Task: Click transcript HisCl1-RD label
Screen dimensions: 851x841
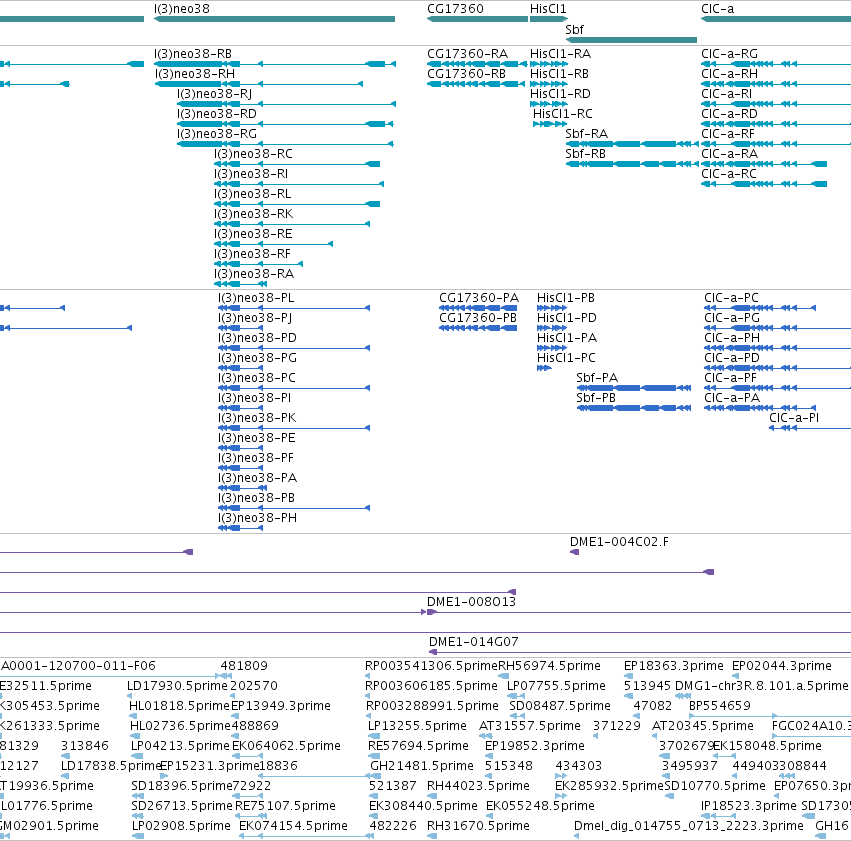Action: click(x=561, y=94)
